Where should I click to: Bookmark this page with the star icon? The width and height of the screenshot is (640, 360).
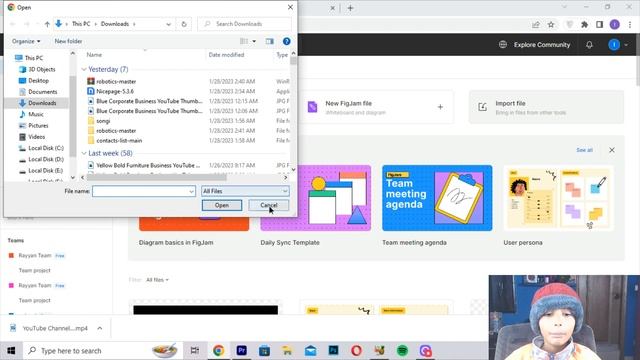(551, 24)
